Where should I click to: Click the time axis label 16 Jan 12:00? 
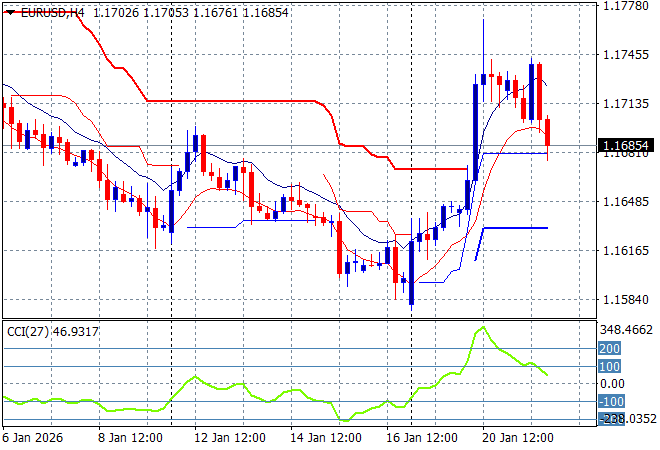421,438
